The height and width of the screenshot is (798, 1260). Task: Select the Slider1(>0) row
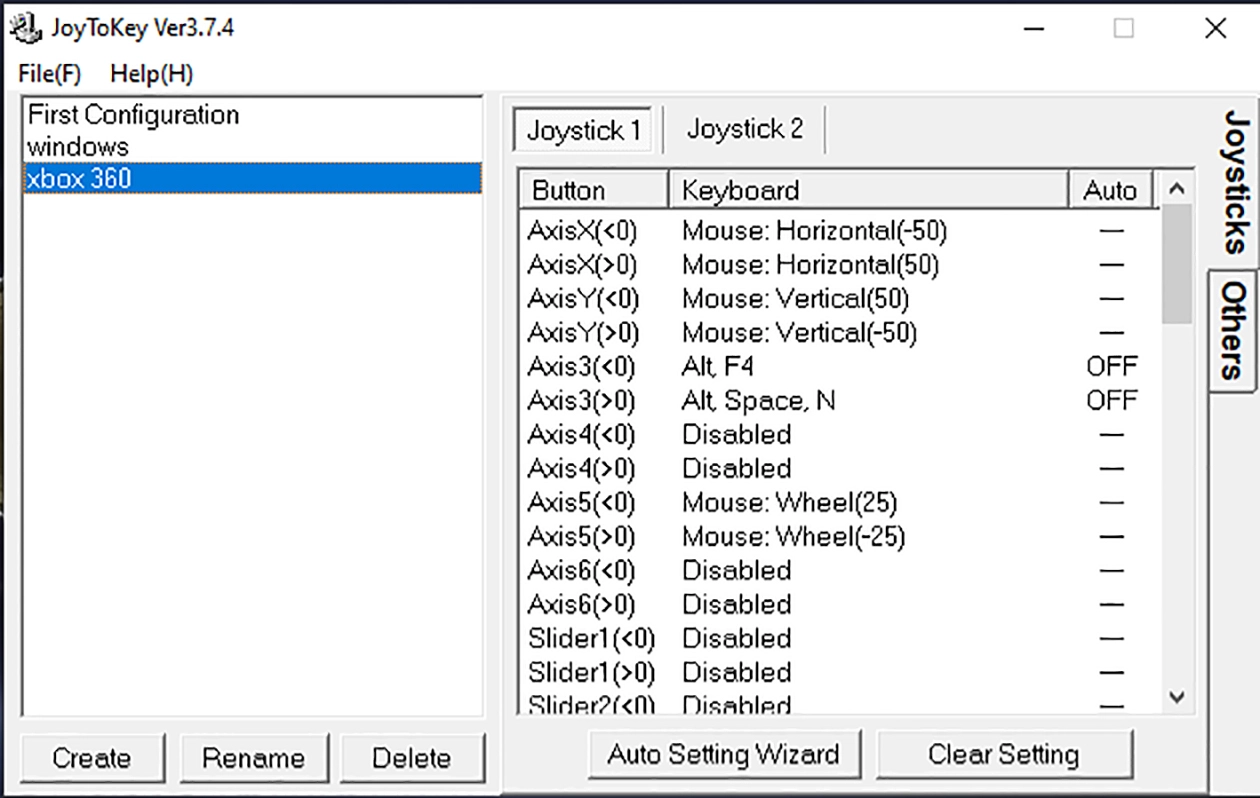840,673
